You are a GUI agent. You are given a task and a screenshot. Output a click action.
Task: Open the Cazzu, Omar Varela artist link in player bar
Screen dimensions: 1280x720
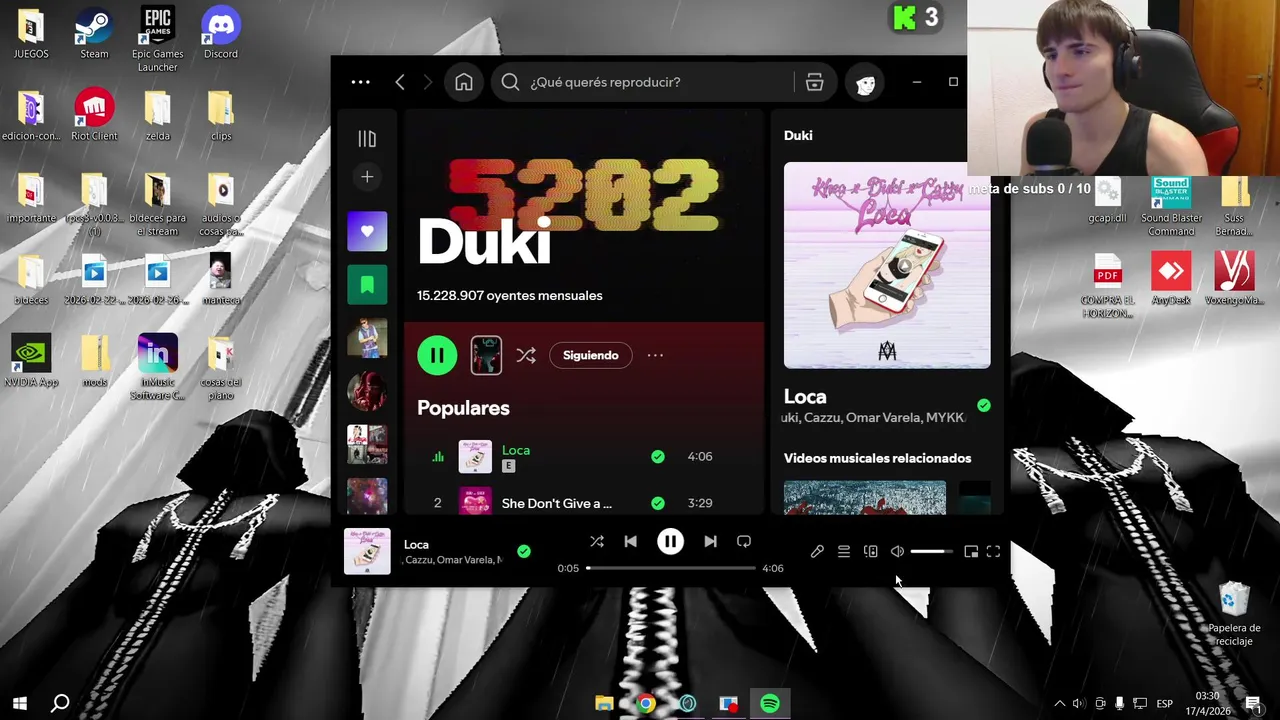pyautogui.click(x=452, y=560)
